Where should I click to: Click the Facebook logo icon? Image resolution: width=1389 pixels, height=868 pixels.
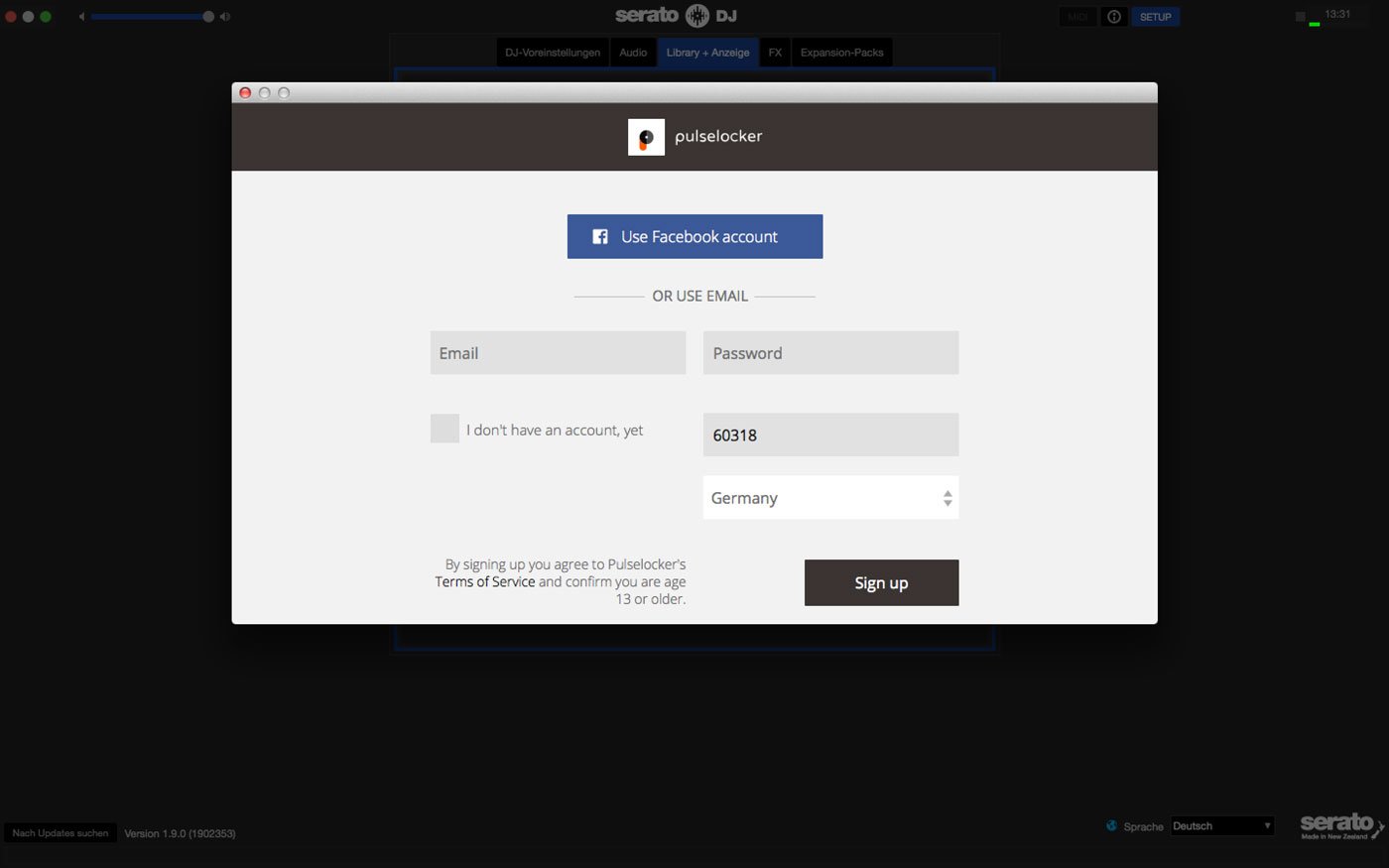[600, 237]
